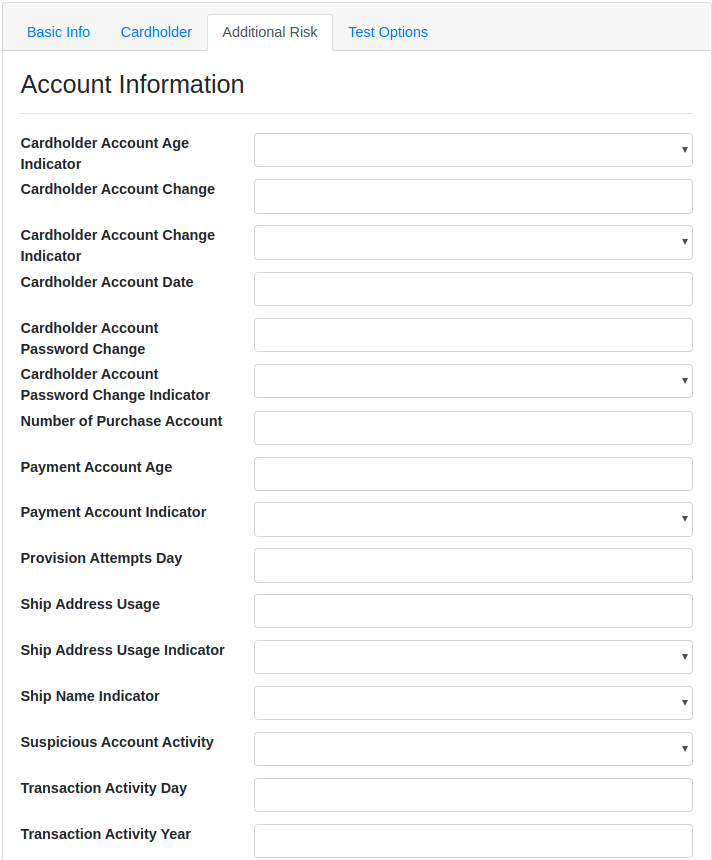Open the Suspicious Account Activity dropdown
712x860 pixels.
473,749
